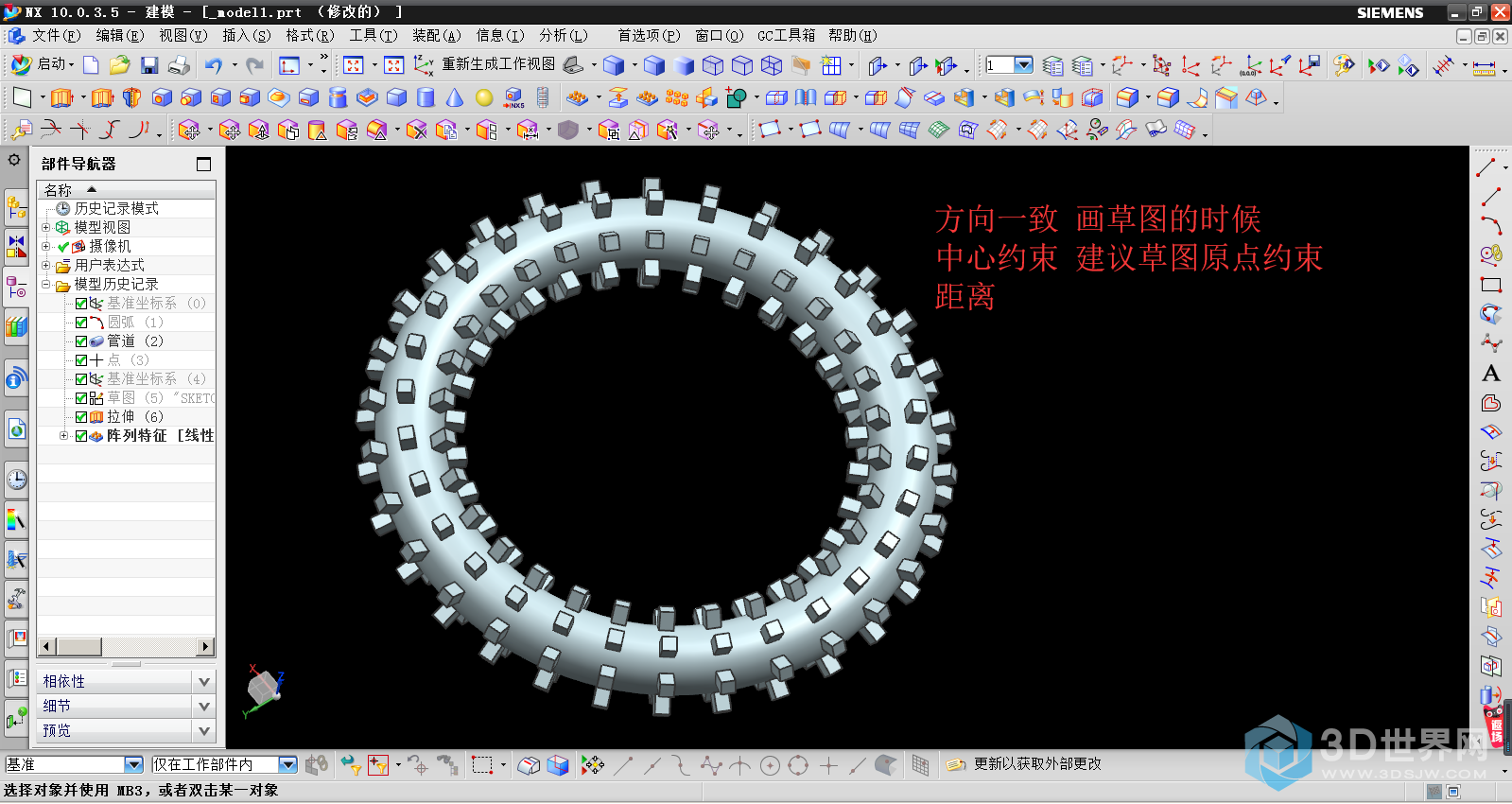Viewport: 1512px width, 804px height.
Task: Click 更新以获取外部更改 button
Action: point(1025,763)
